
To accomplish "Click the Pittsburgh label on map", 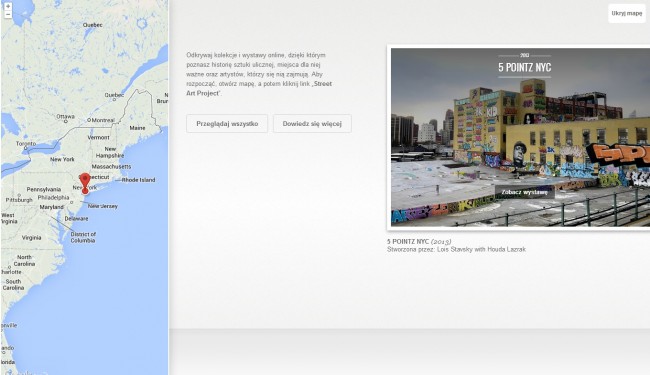I will (19, 200).
